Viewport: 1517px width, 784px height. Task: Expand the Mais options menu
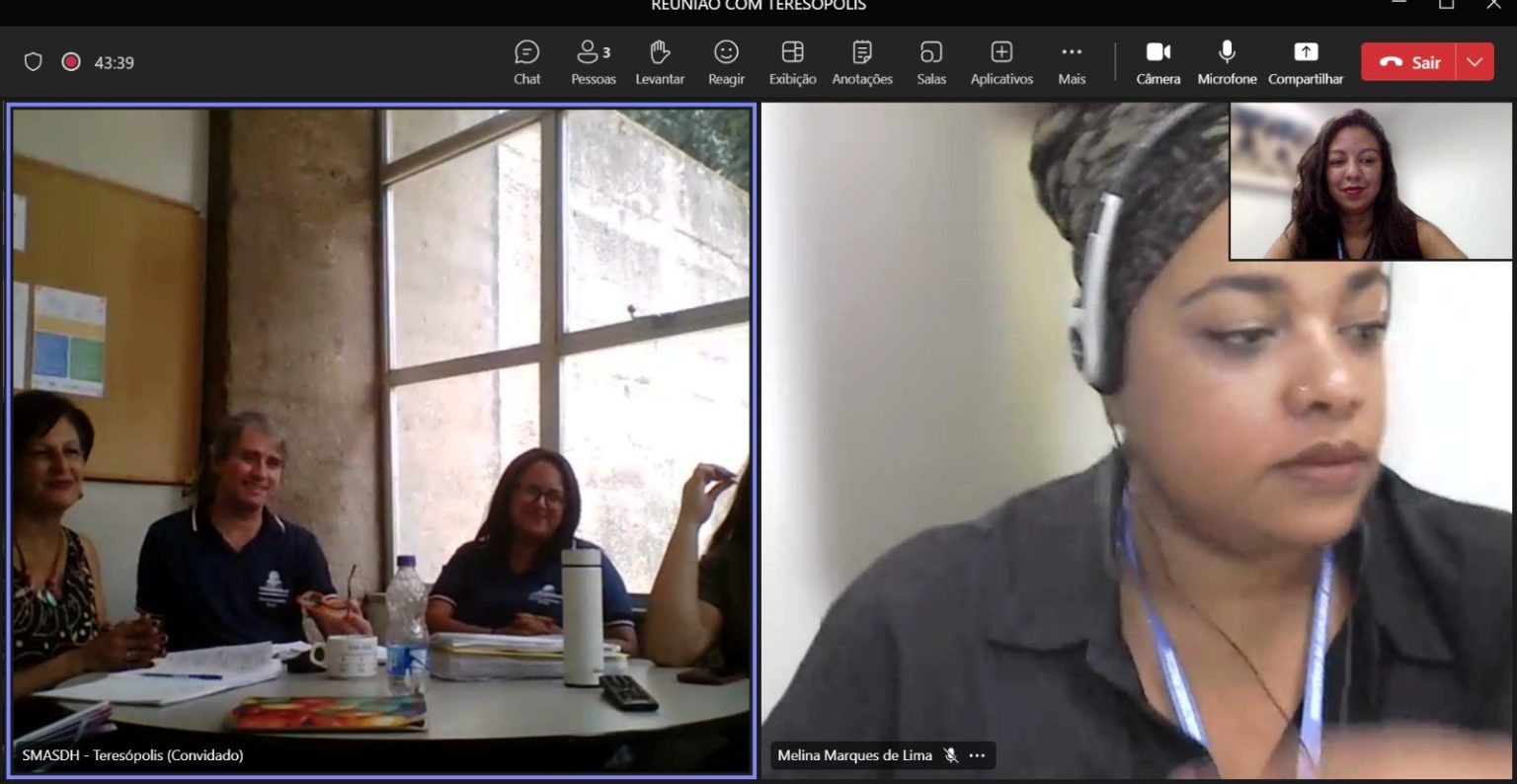click(1072, 62)
